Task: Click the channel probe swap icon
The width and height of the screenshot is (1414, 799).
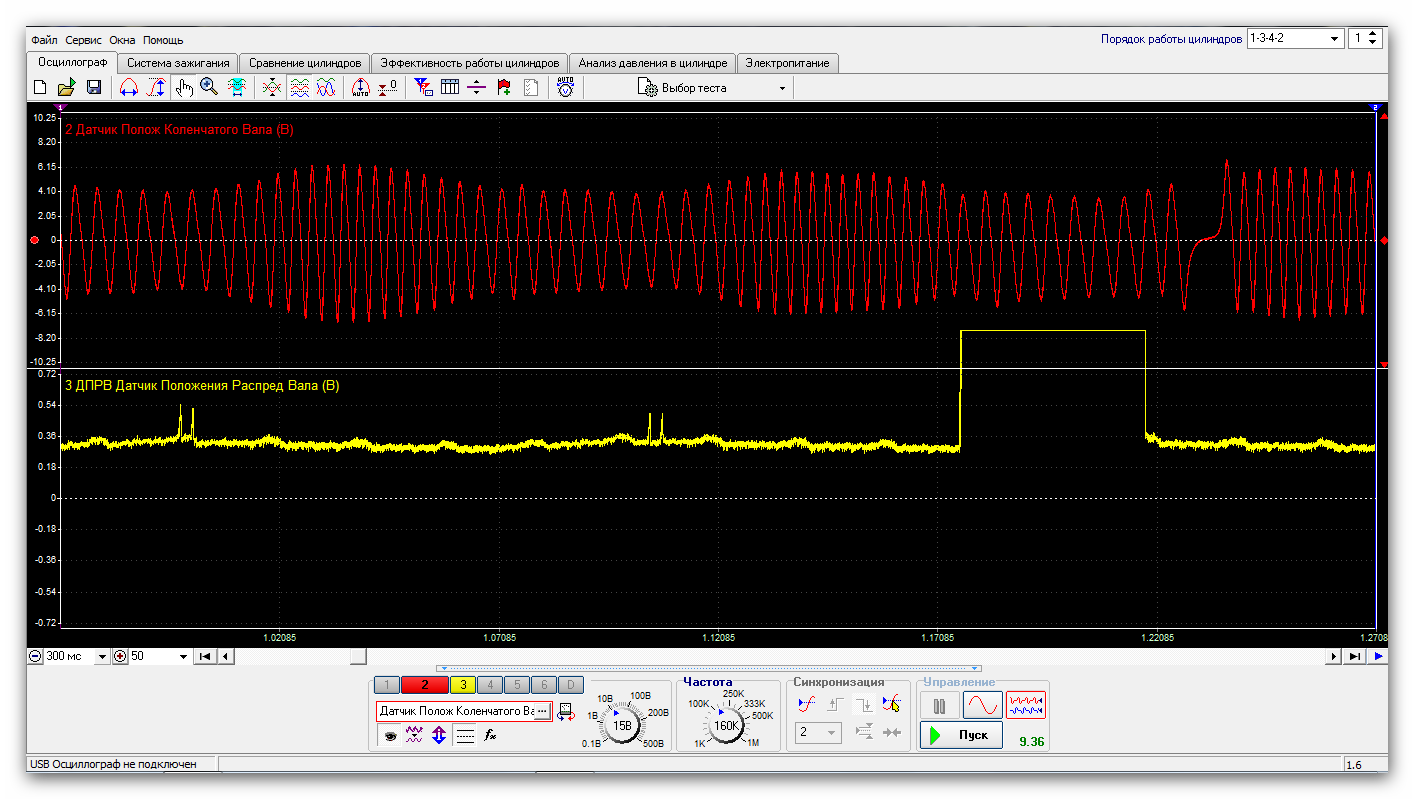Action: click(x=566, y=711)
